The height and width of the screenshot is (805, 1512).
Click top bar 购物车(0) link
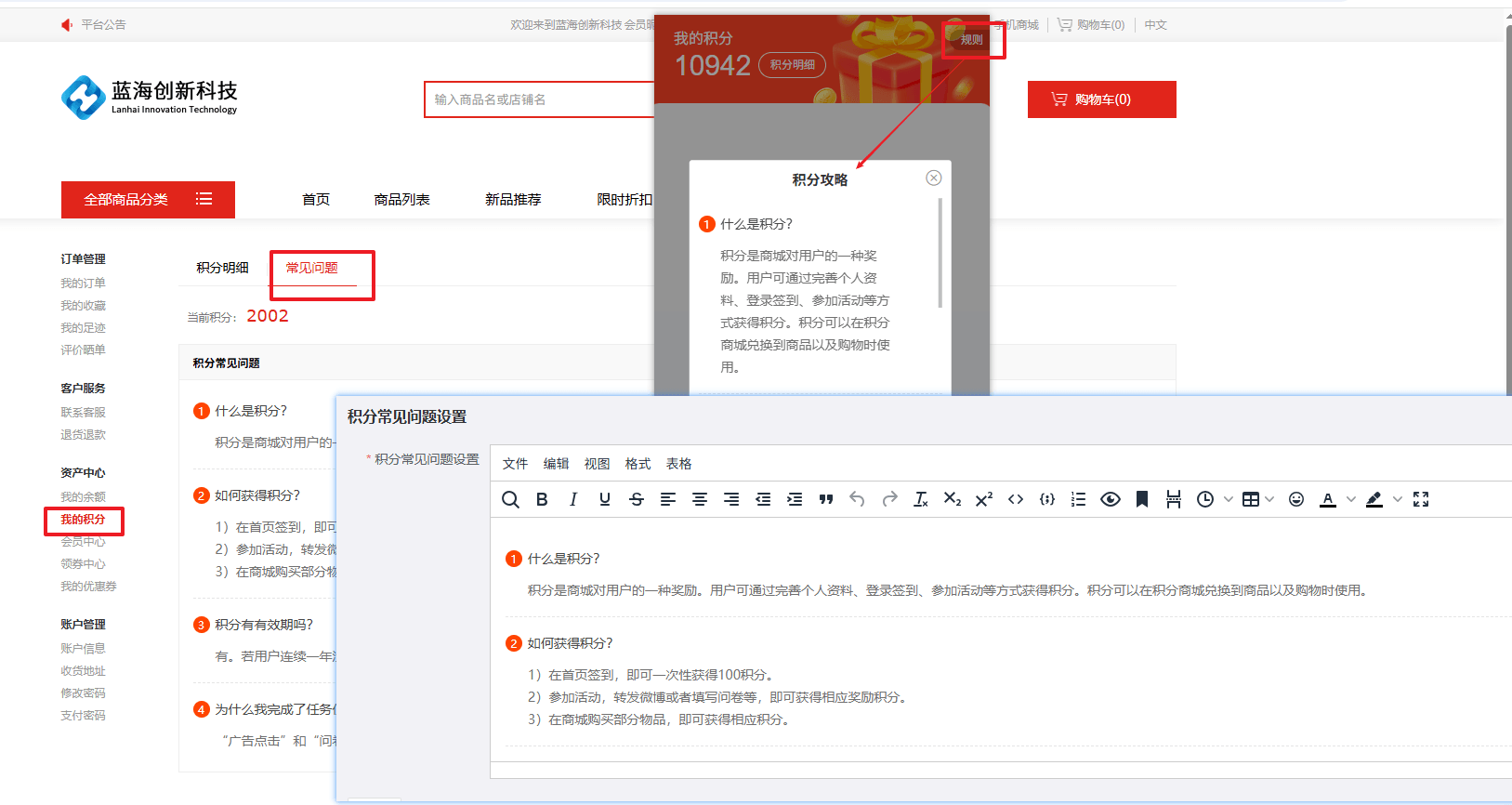(1091, 25)
